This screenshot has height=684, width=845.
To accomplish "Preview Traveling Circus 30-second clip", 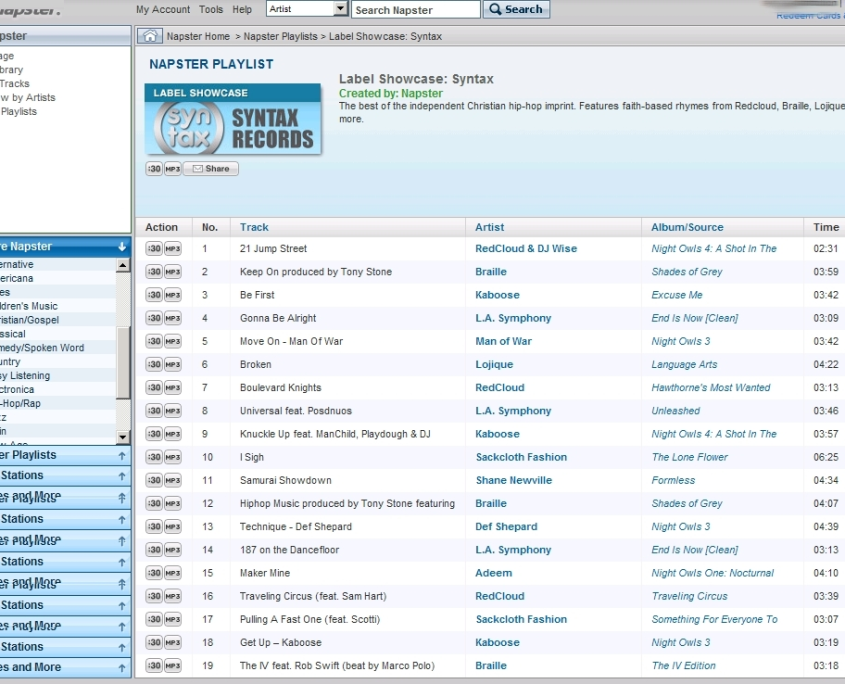I will (x=154, y=596).
